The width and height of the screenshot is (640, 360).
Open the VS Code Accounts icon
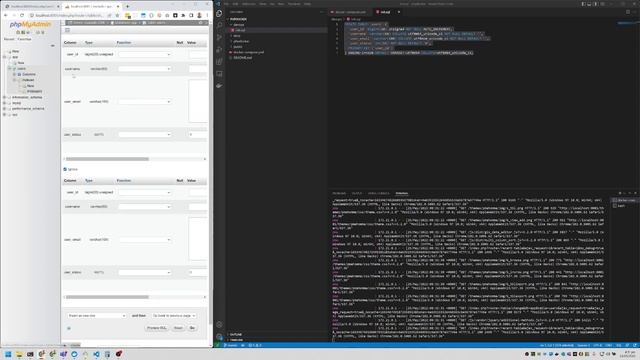219,324
